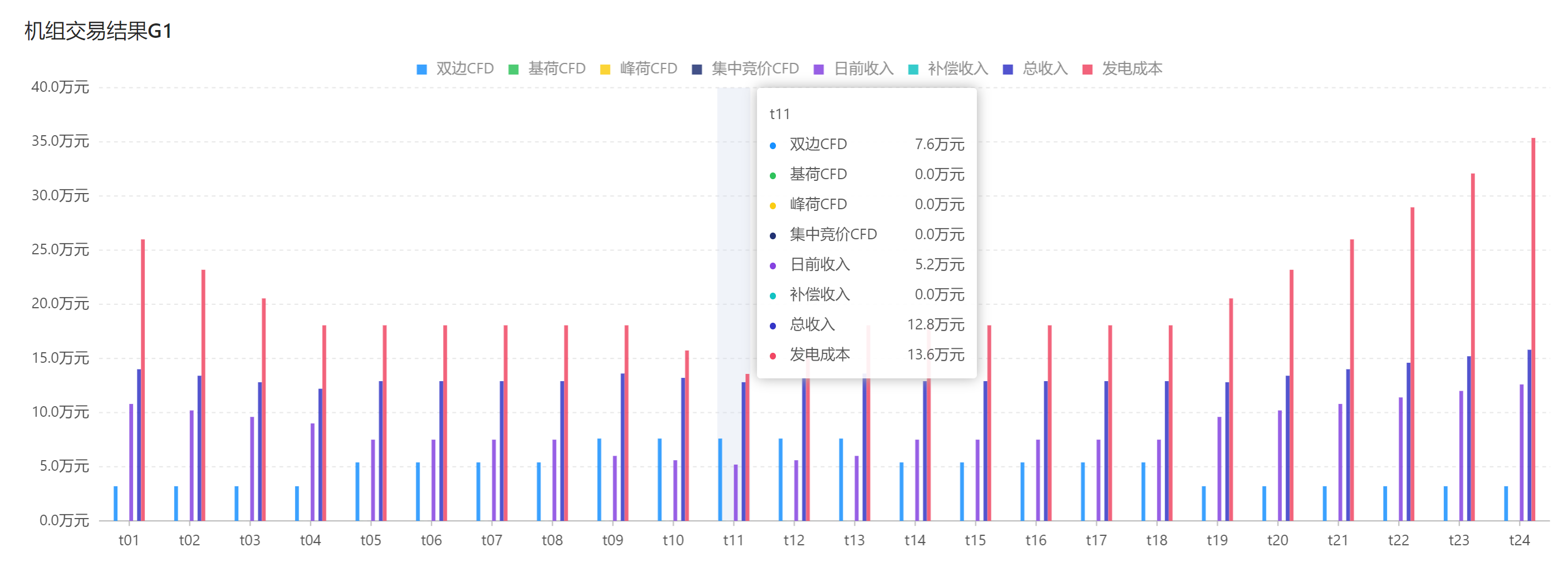Screen dimensions: 1568x567
Task: Toggle the 峰荷CFD legend series
Action: [x=638, y=69]
